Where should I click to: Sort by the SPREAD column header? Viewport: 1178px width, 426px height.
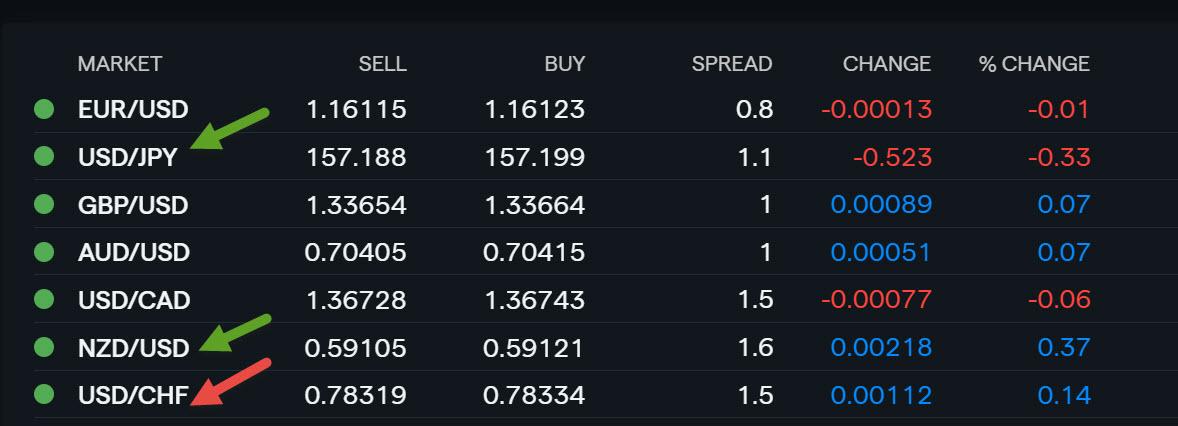pos(732,64)
